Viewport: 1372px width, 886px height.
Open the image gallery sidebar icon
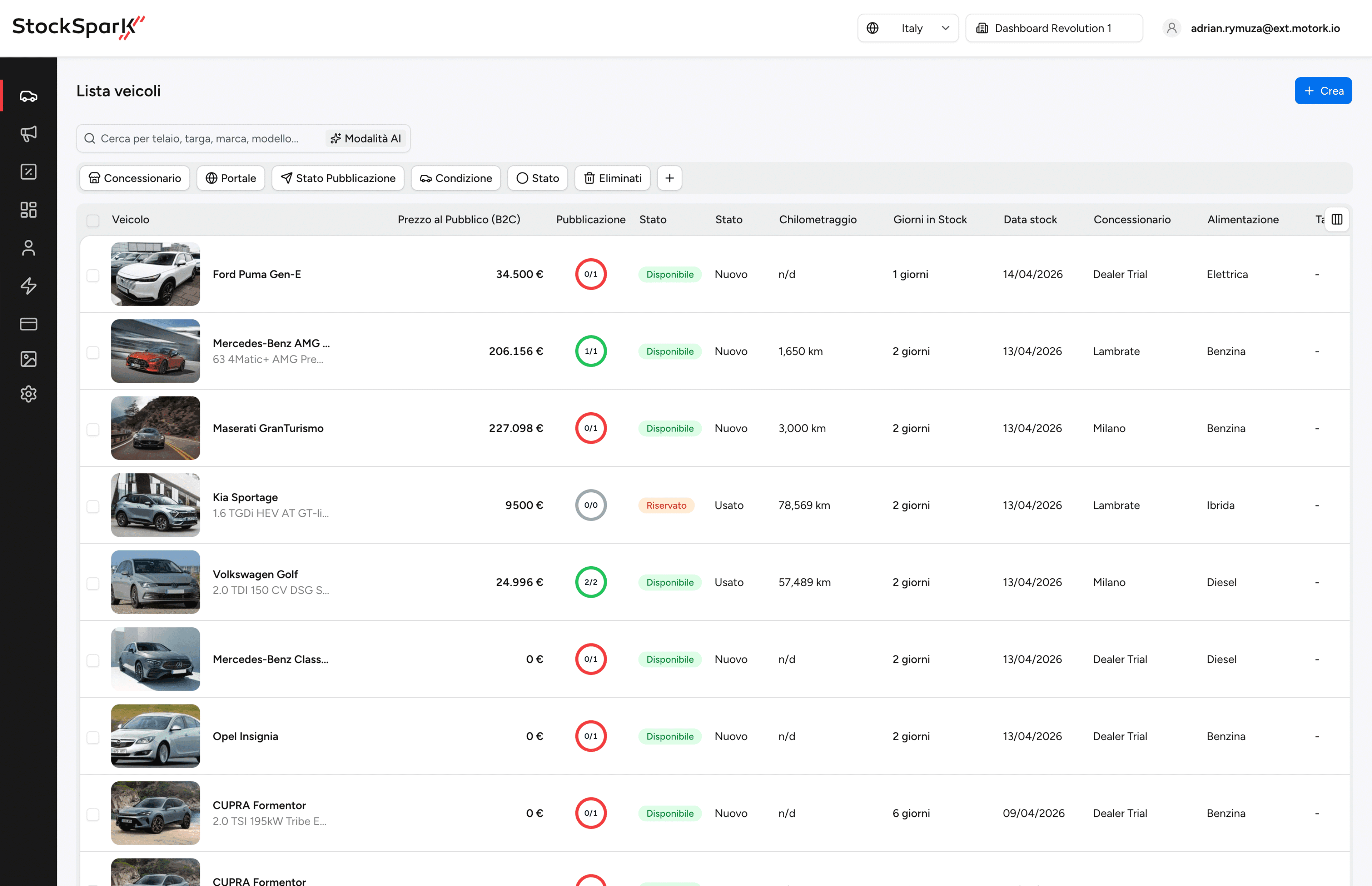[x=28, y=359]
